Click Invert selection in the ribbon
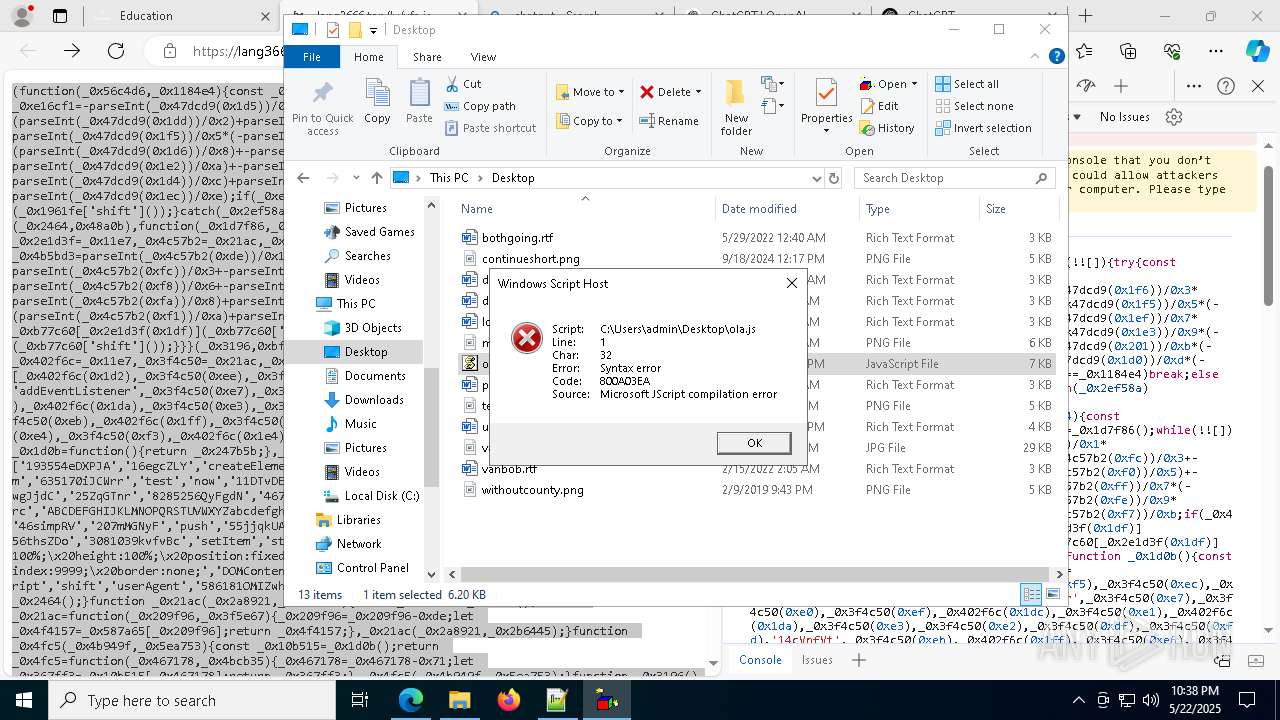 point(983,128)
